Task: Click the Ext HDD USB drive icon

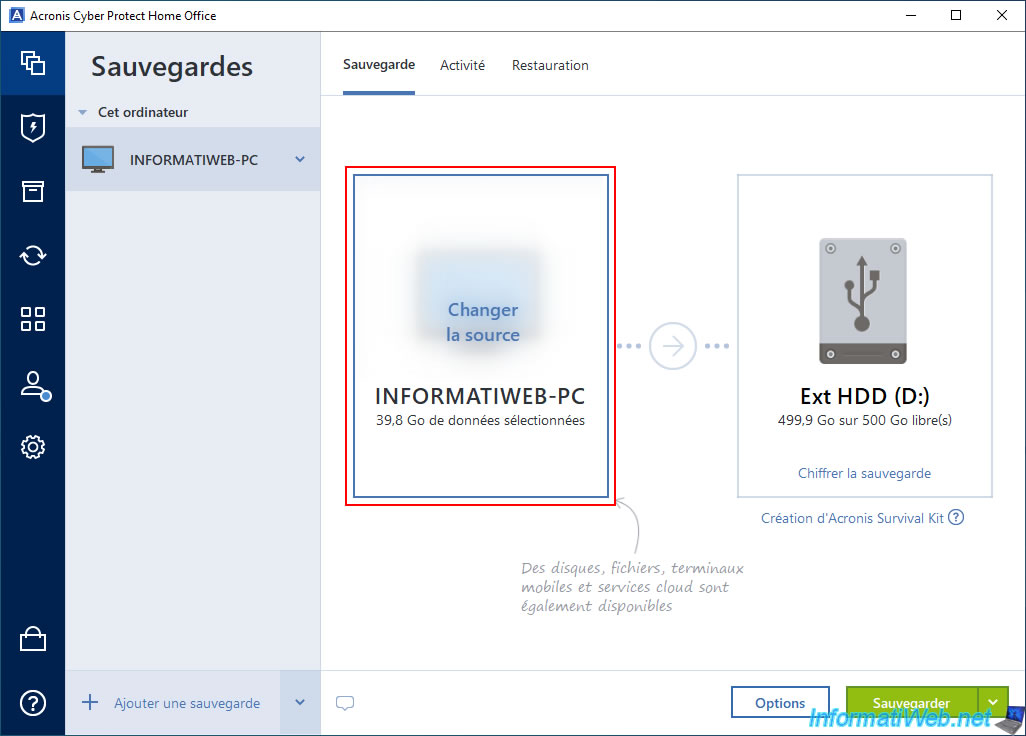Action: click(x=863, y=300)
